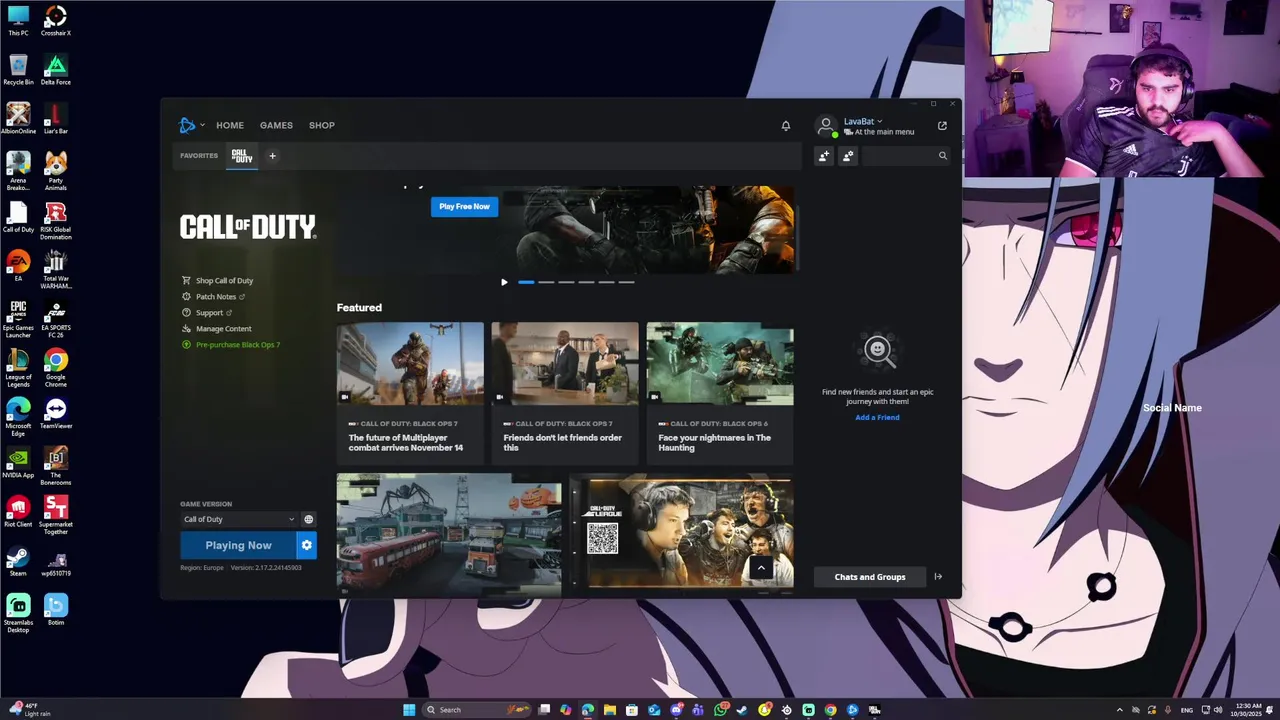Open Party Animals desktop icon
This screenshot has height=720, width=1280.
point(56,171)
